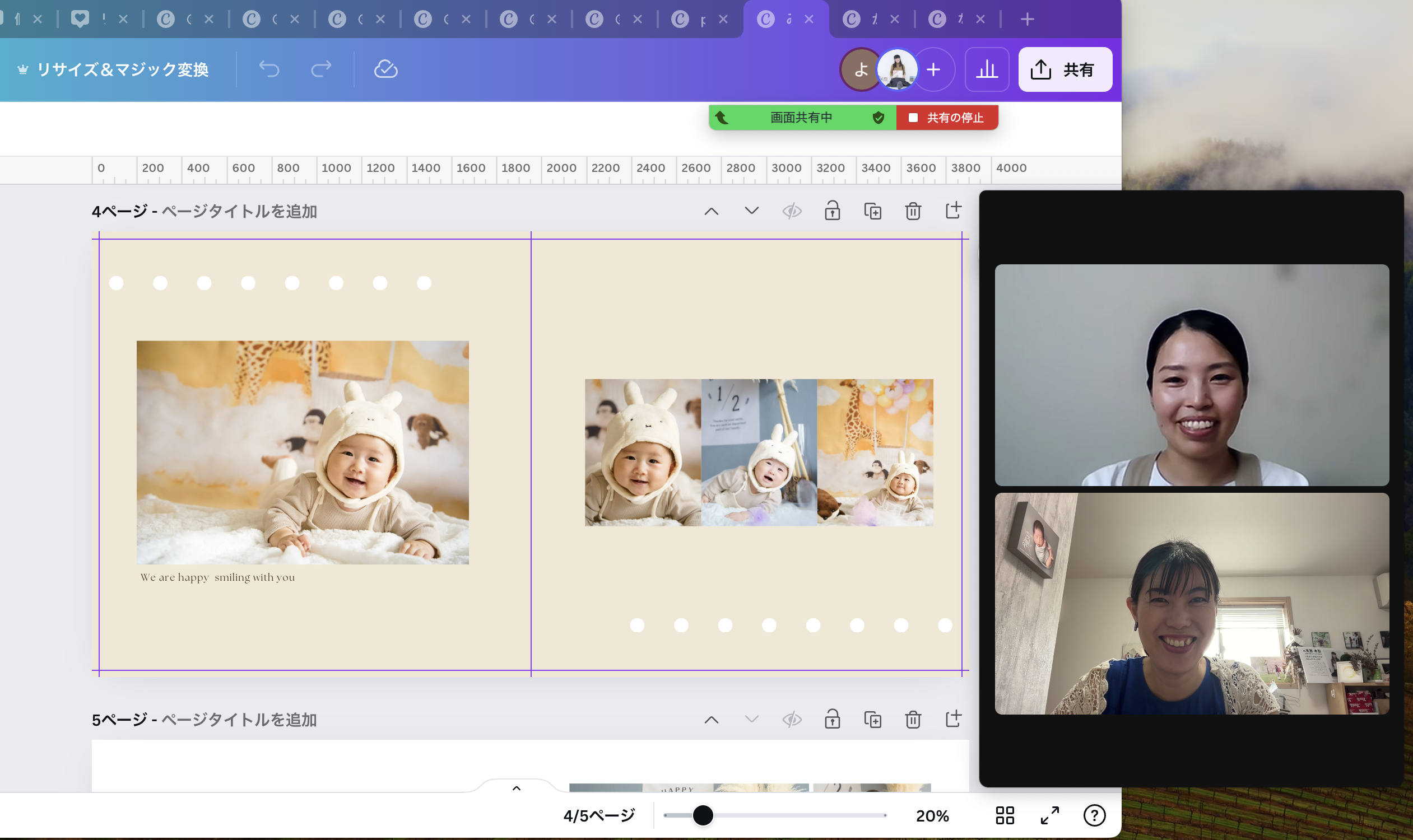The image size is (1413, 840).
Task: Move page 4 down with chevron
Action: (751, 211)
